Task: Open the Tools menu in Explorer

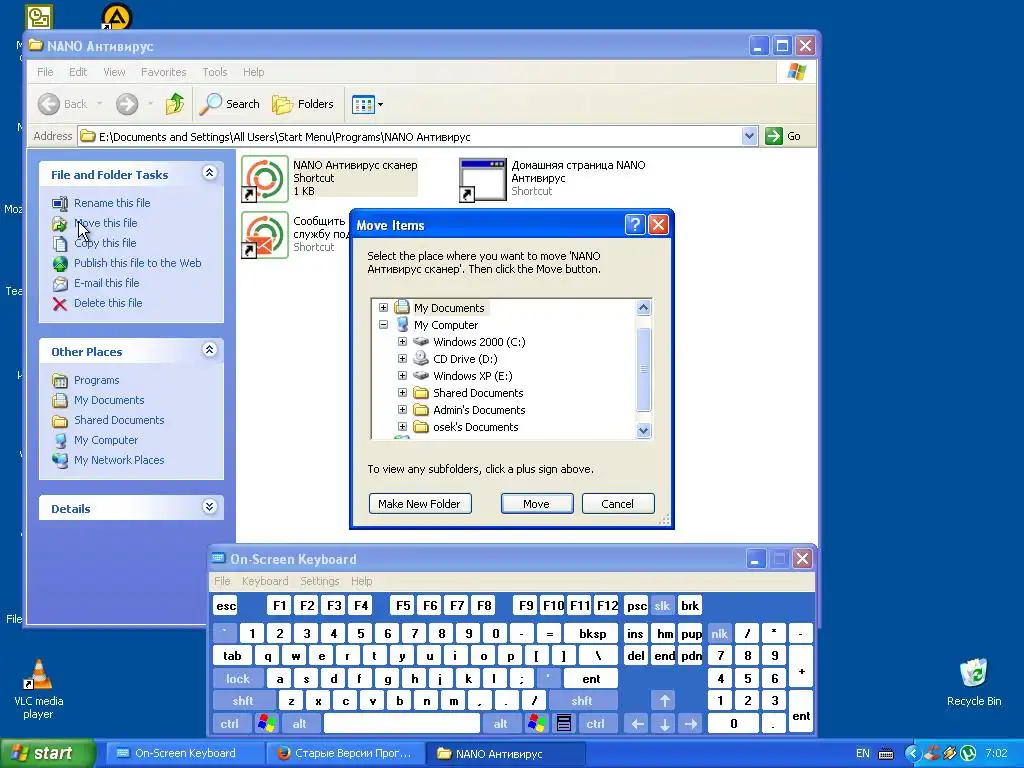Action: click(214, 72)
